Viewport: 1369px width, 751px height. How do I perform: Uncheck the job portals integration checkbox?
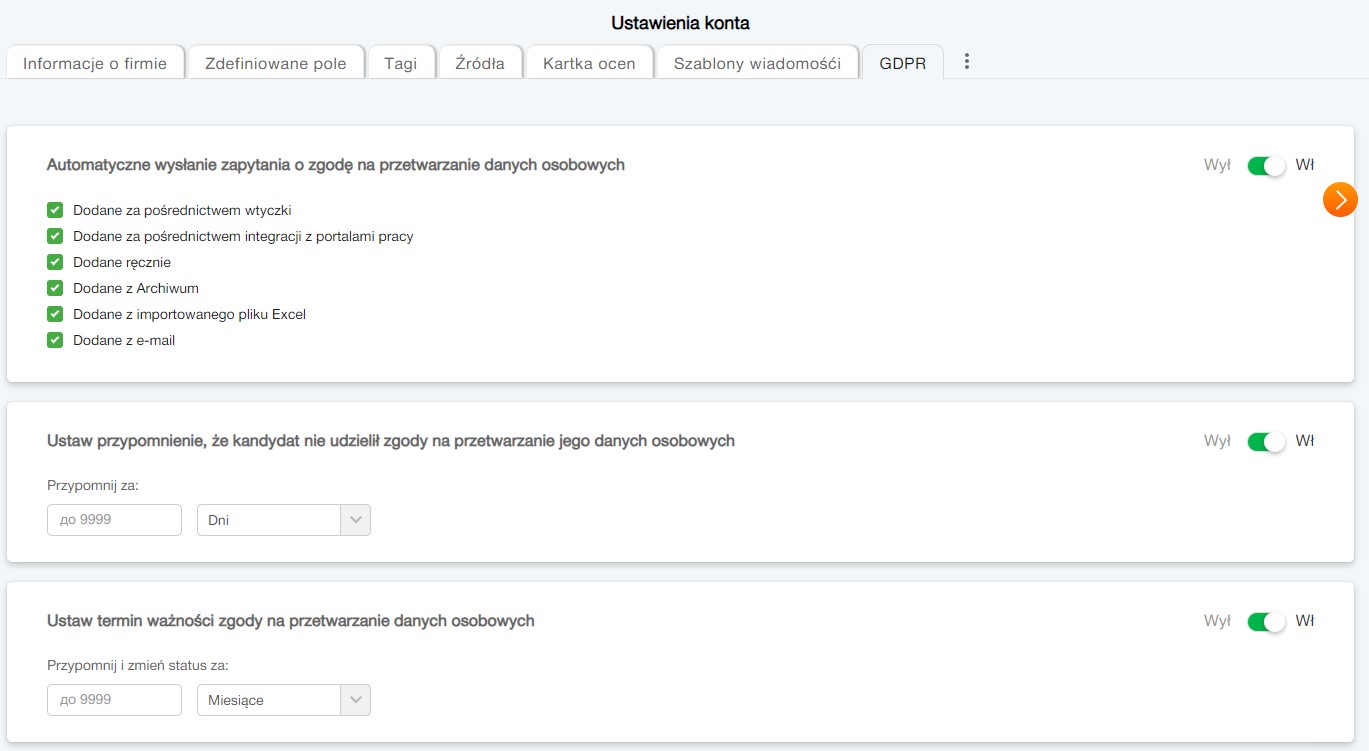pyautogui.click(x=55, y=237)
